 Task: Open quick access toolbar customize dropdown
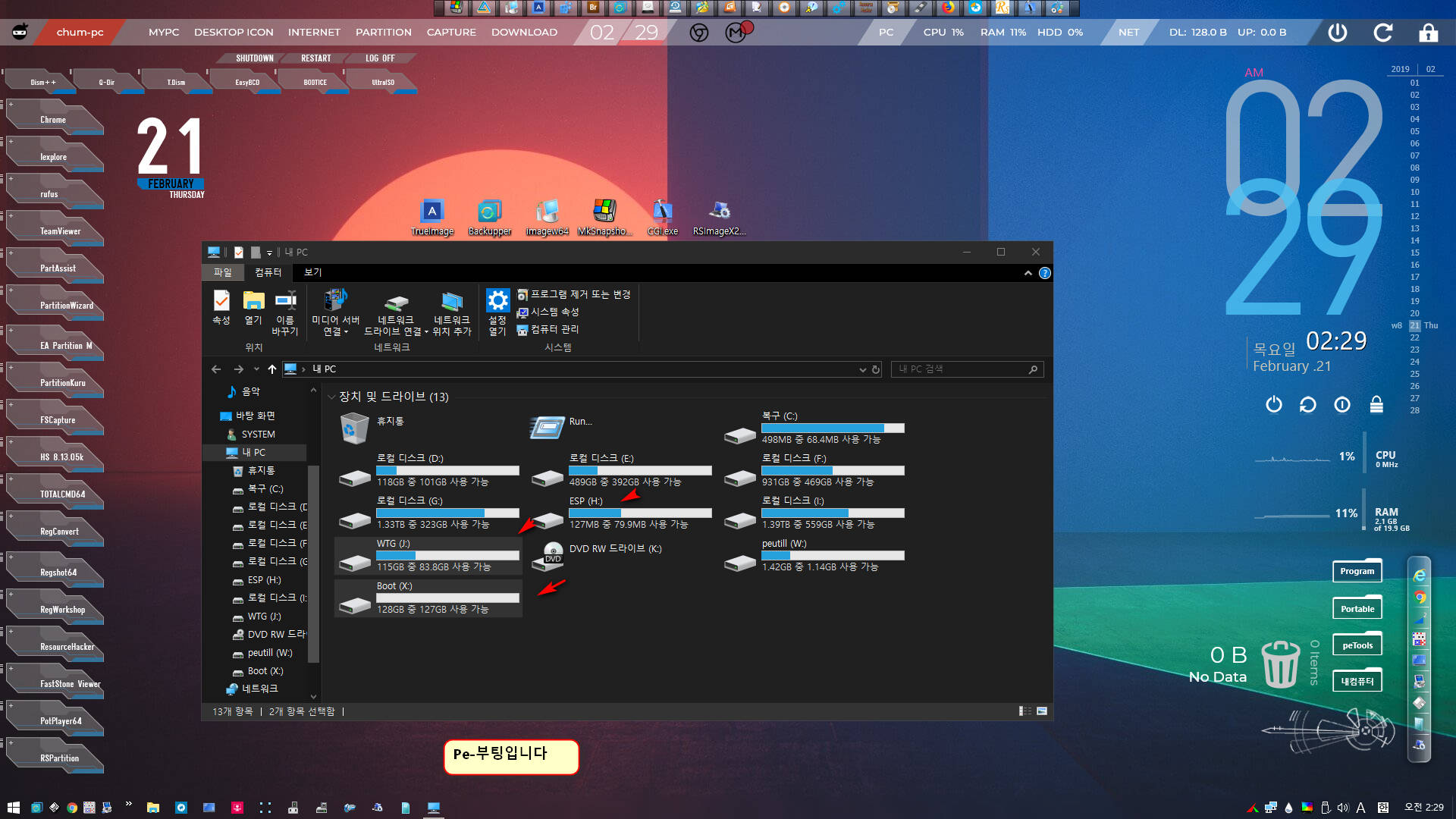tap(269, 253)
